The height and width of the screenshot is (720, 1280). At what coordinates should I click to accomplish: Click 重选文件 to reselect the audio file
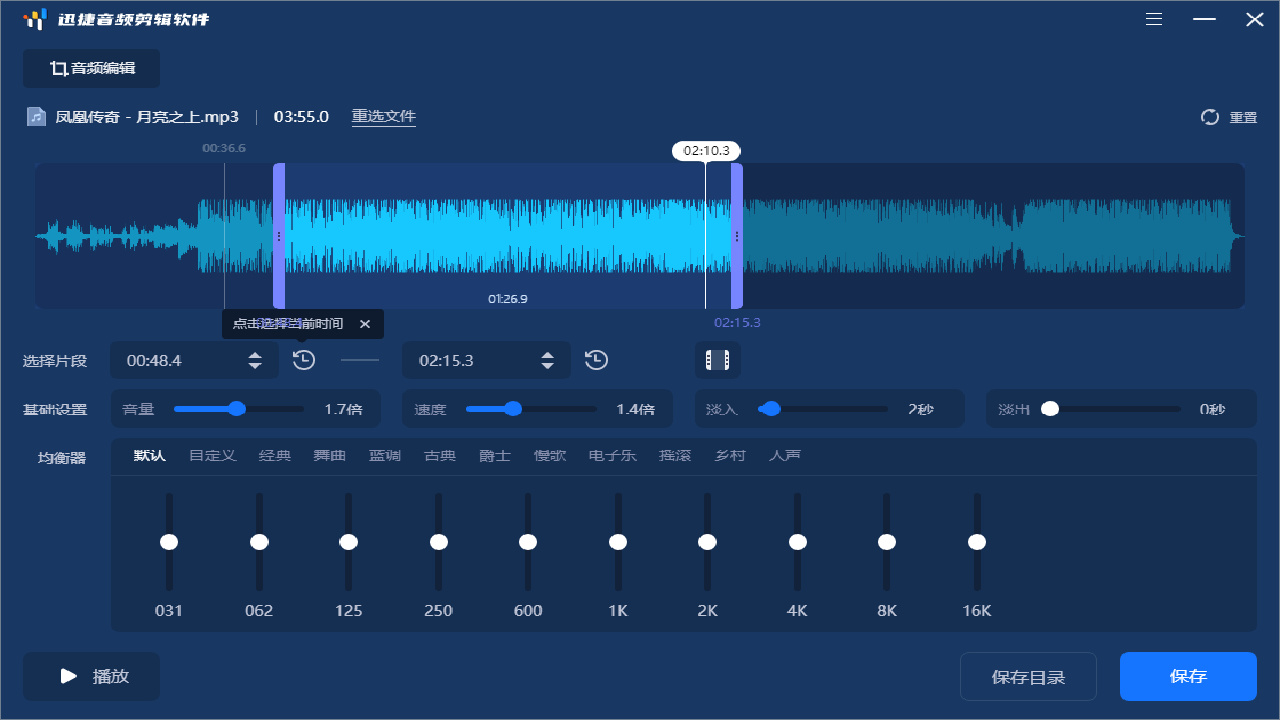point(383,116)
